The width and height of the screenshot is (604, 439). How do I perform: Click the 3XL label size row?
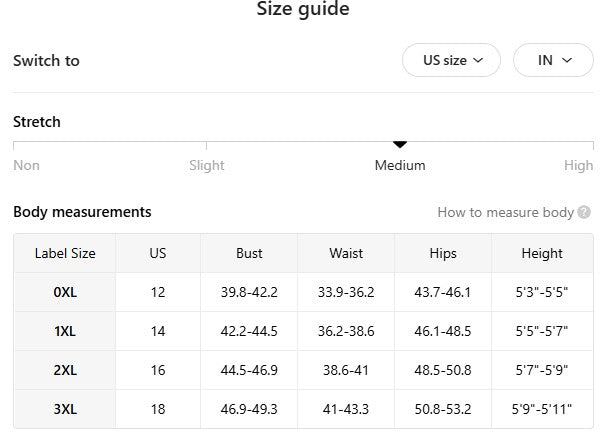[x=65, y=409]
